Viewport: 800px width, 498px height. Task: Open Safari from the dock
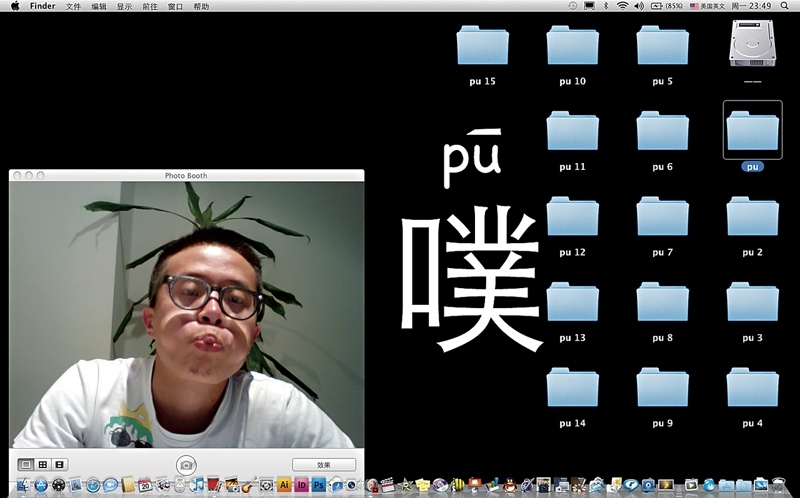click(93, 485)
